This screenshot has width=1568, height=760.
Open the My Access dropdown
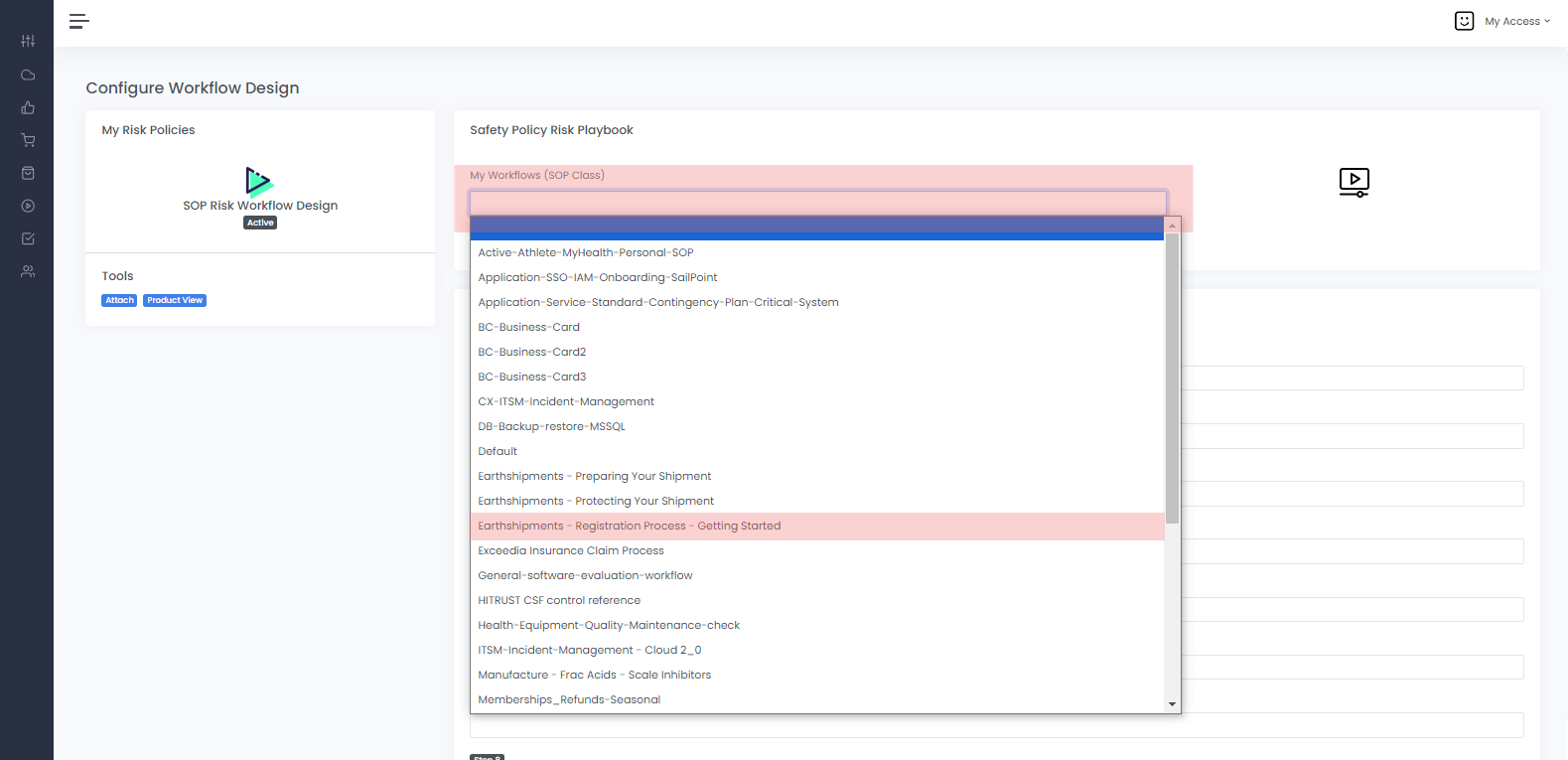point(1515,21)
